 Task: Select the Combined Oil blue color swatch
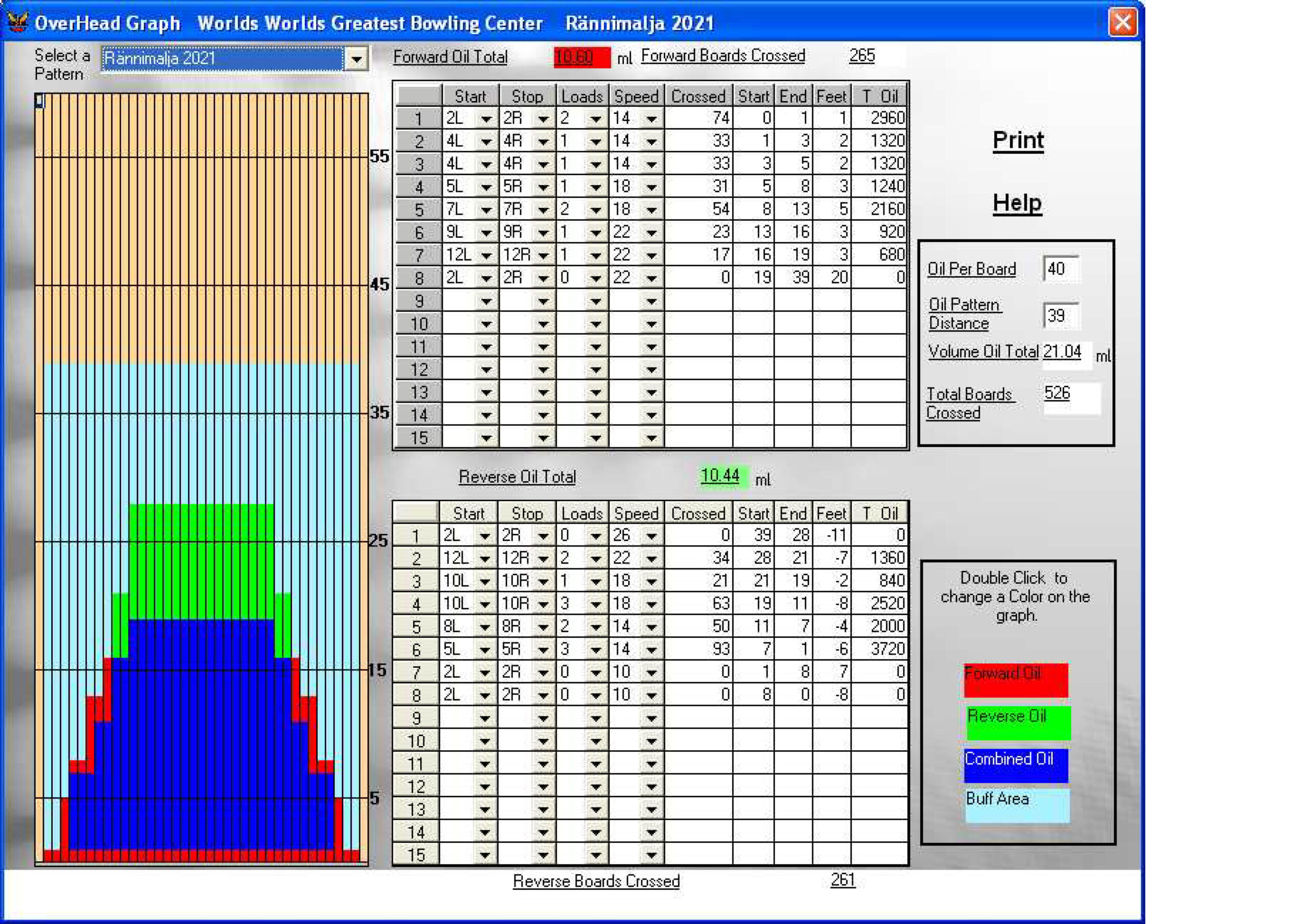click(1016, 766)
